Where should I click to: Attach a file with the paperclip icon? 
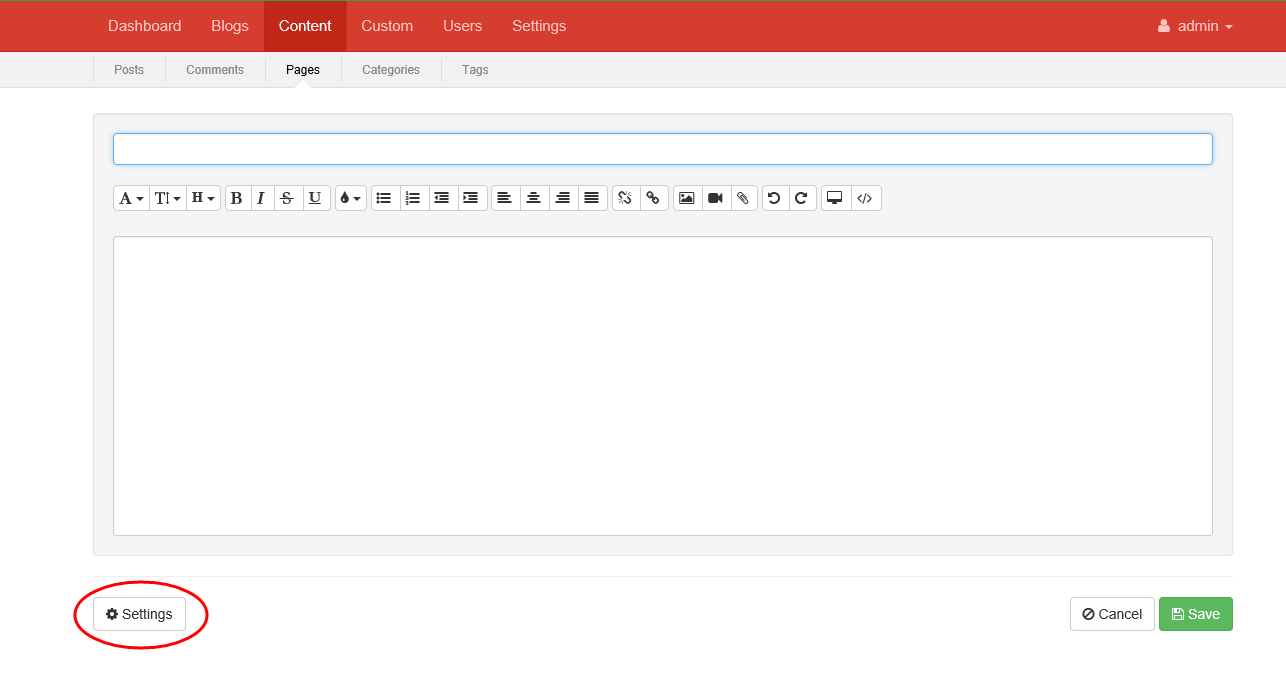pos(743,198)
